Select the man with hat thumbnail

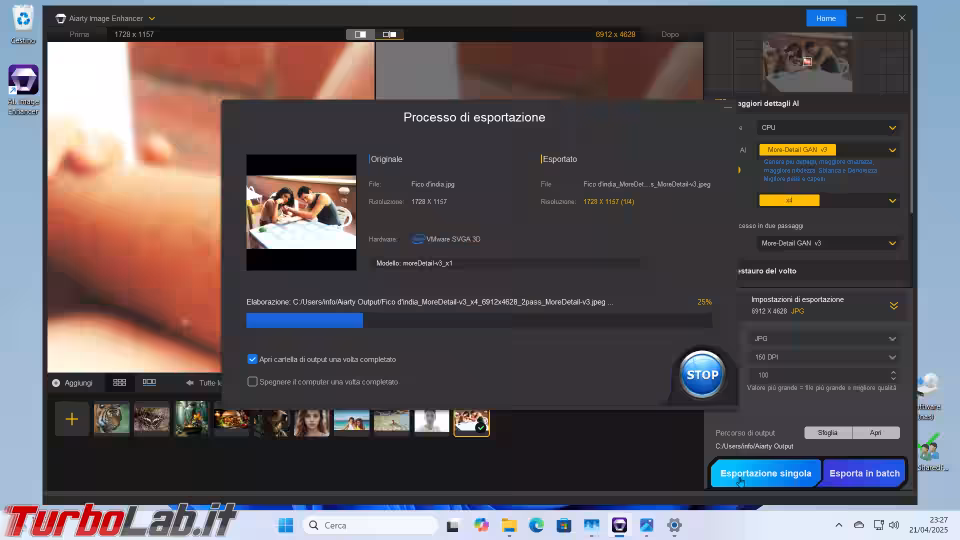pyautogui.click(x=272, y=422)
